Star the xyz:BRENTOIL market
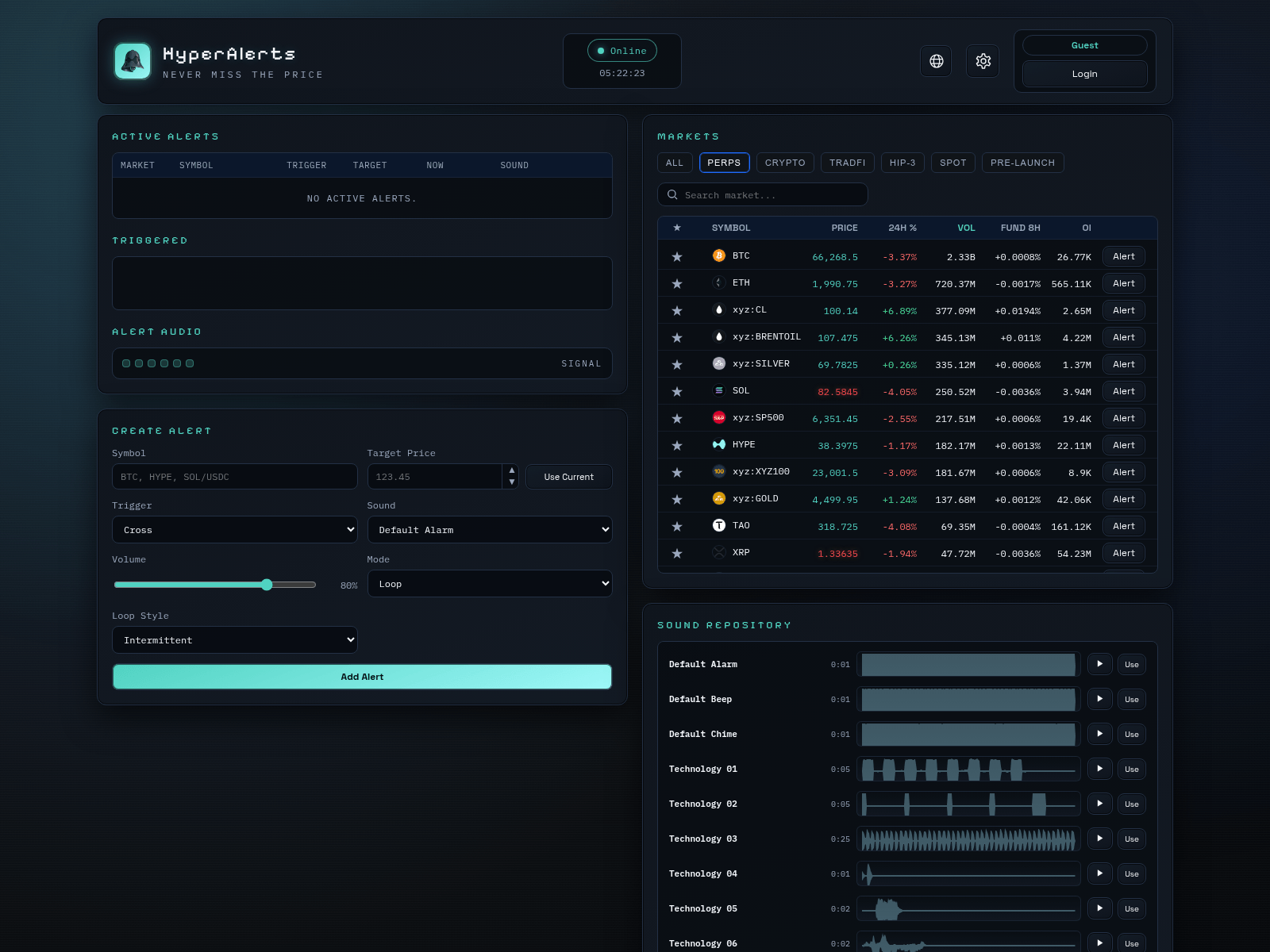The height and width of the screenshot is (952, 1270). click(677, 338)
